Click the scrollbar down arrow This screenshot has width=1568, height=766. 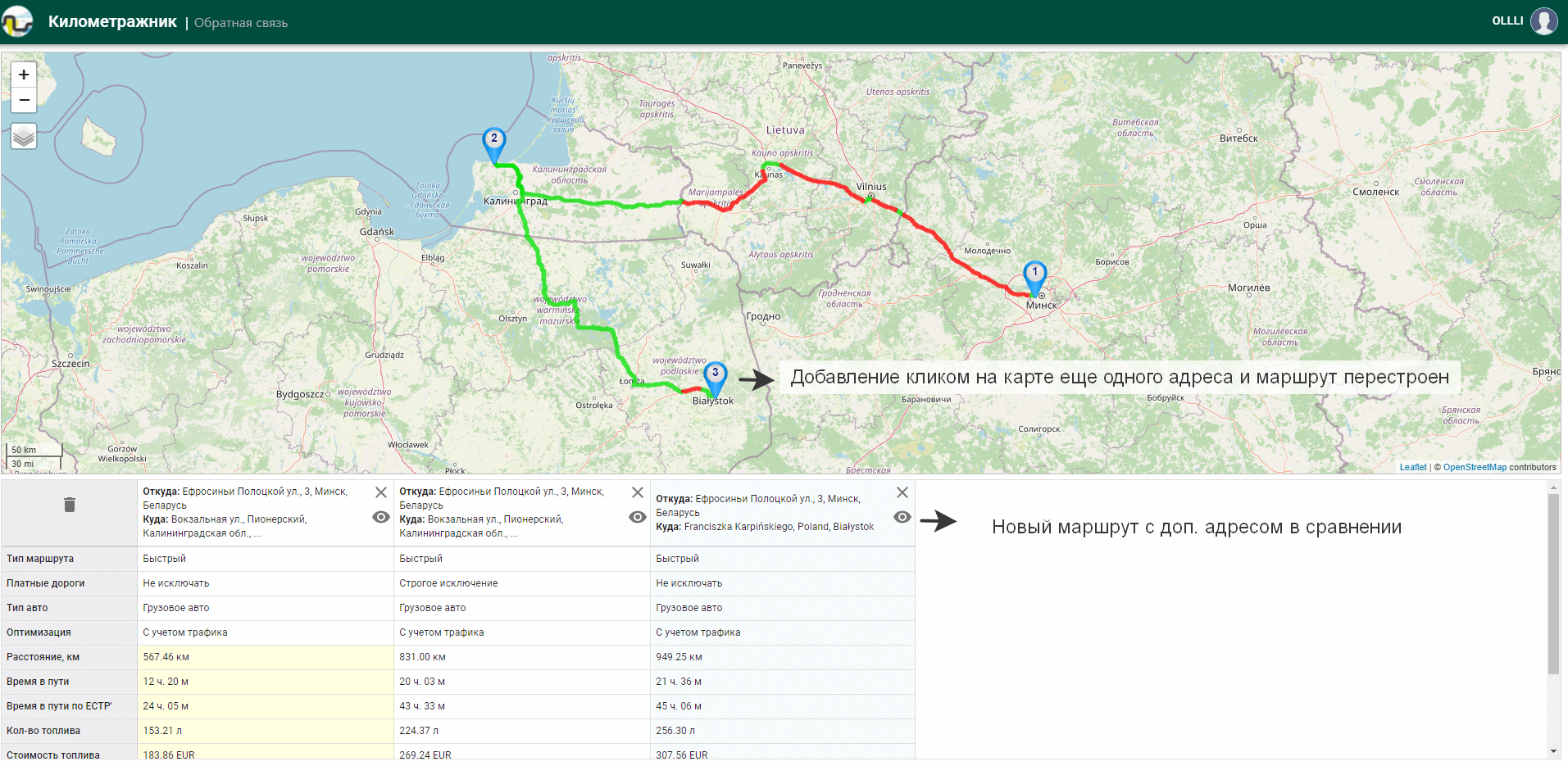click(1553, 751)
